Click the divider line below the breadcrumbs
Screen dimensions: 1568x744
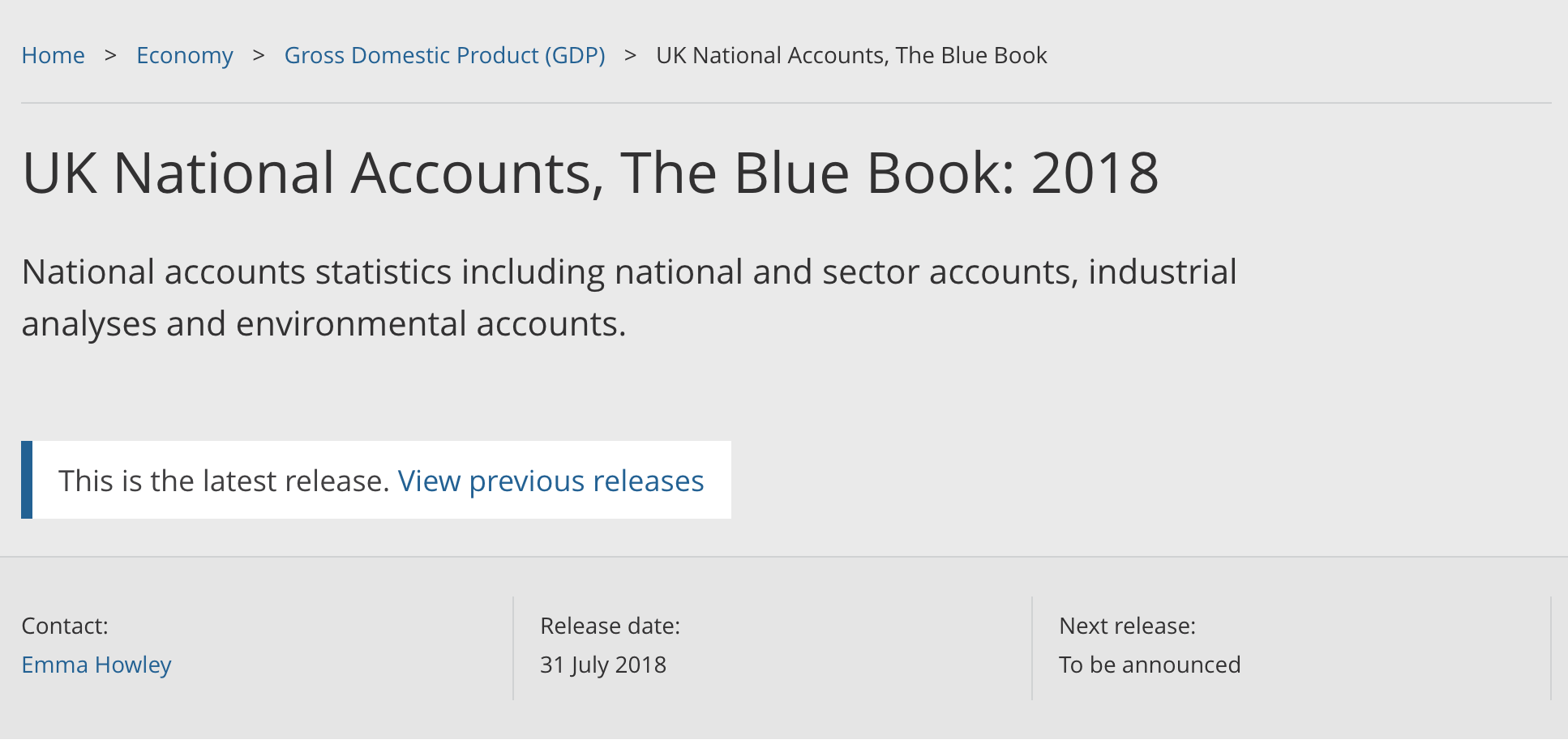[x=786, y=103]
